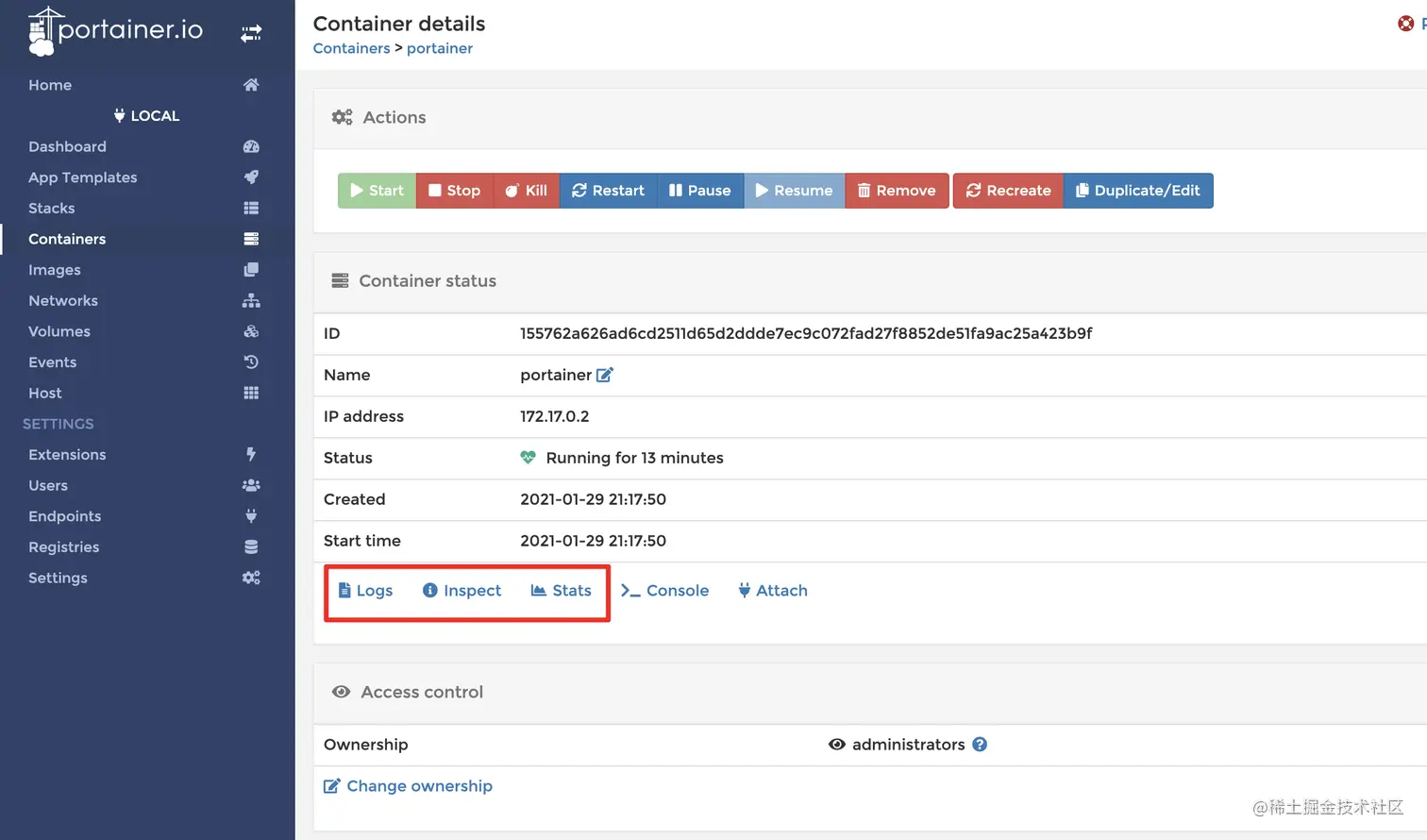Click the Stacks list icon
The width and height of the screenshot is (1427, 840).
[251, 208]
